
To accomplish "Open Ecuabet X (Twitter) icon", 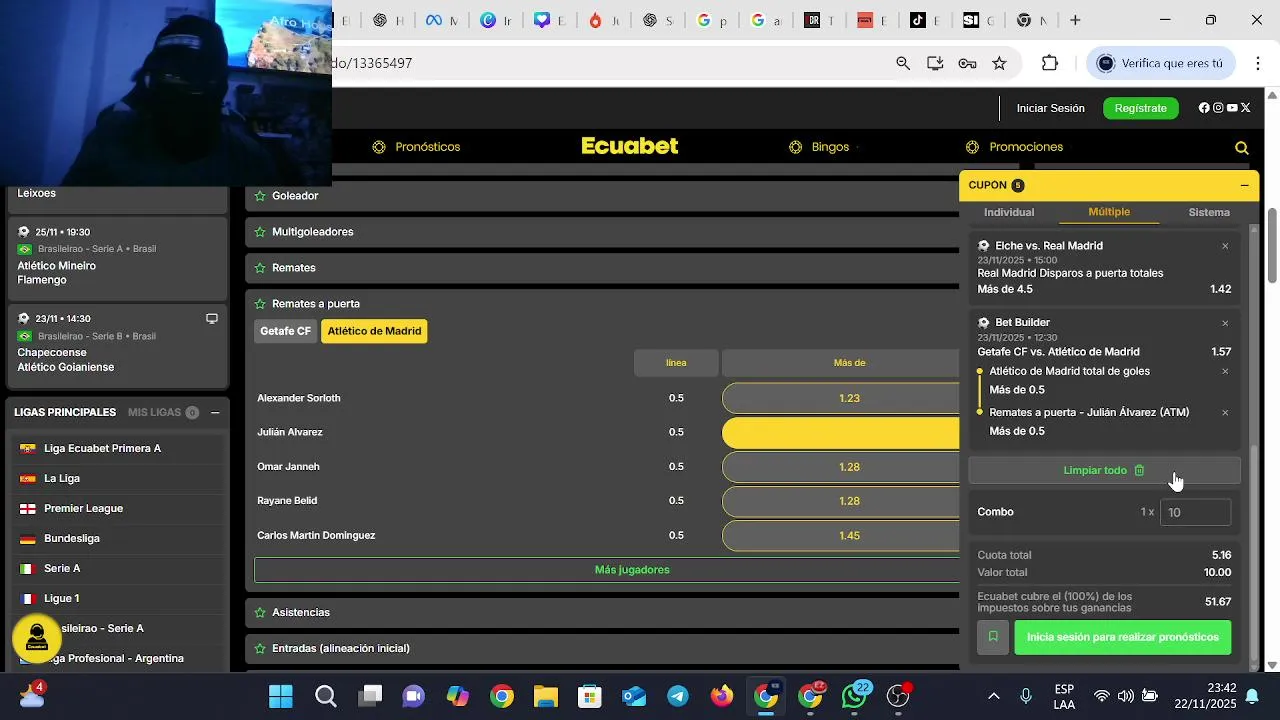I will [1245, 108].
